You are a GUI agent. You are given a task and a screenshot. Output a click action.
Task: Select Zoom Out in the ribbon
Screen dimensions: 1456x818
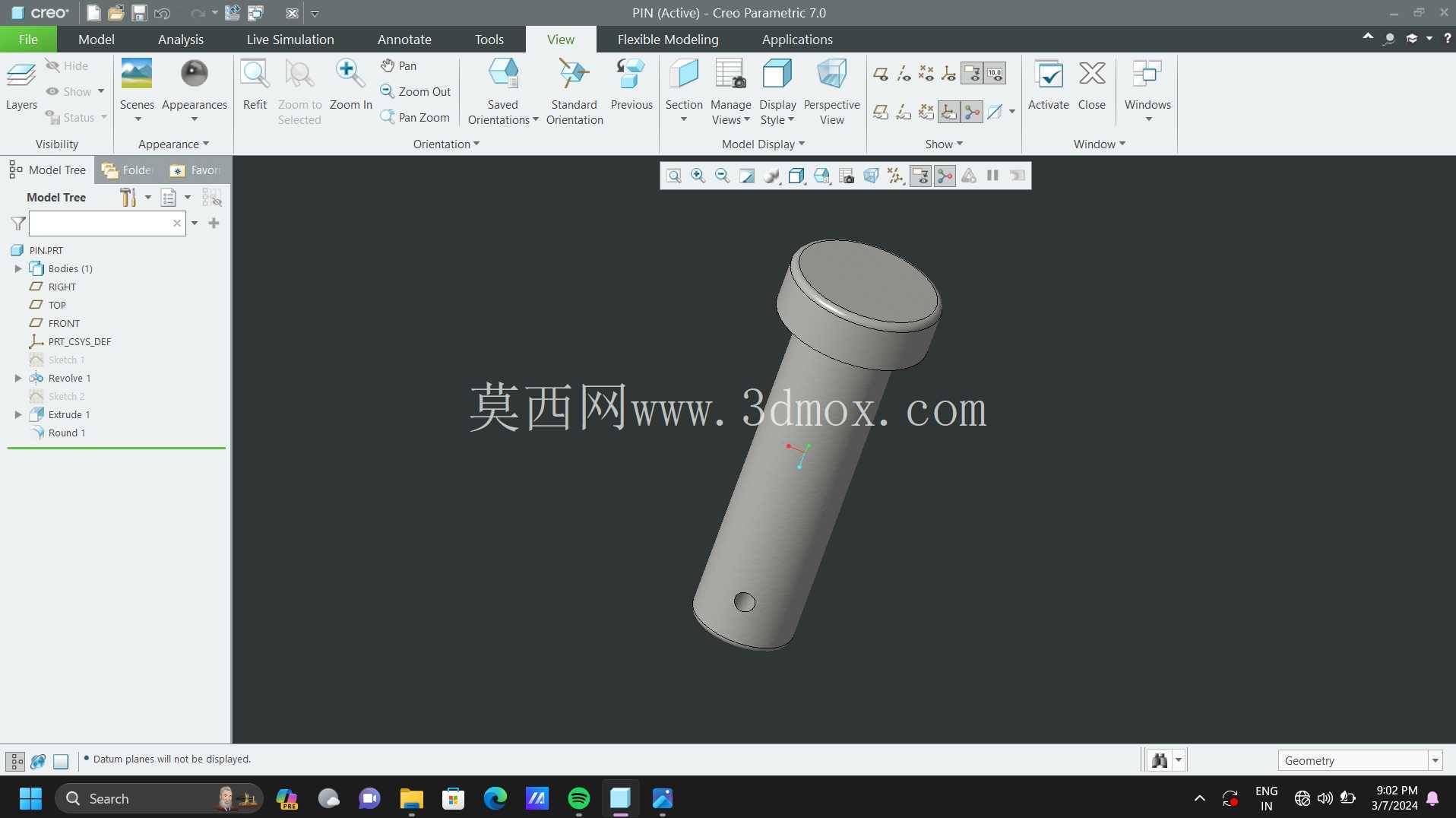pos(416,91)
